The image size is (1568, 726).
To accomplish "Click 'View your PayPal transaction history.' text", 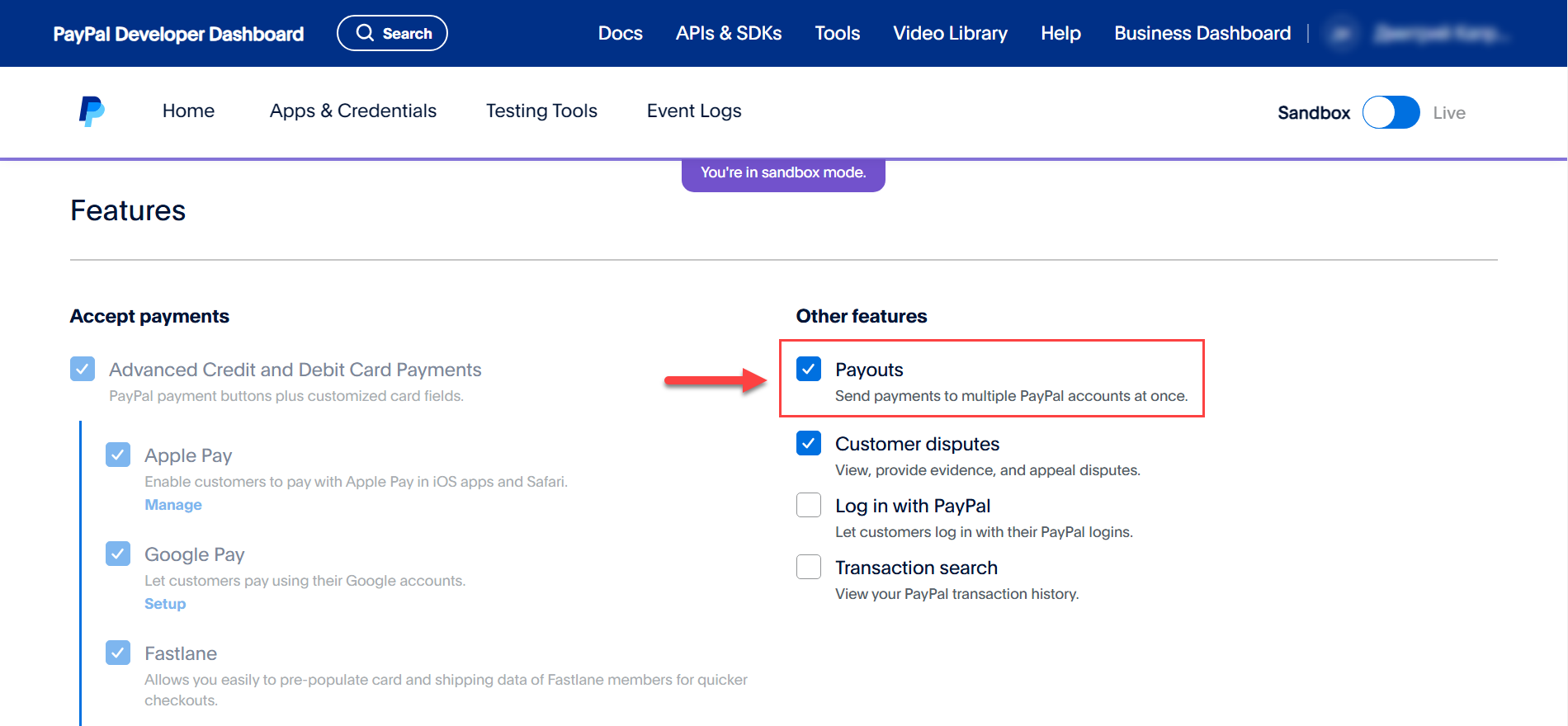I will tap(957, 594).
